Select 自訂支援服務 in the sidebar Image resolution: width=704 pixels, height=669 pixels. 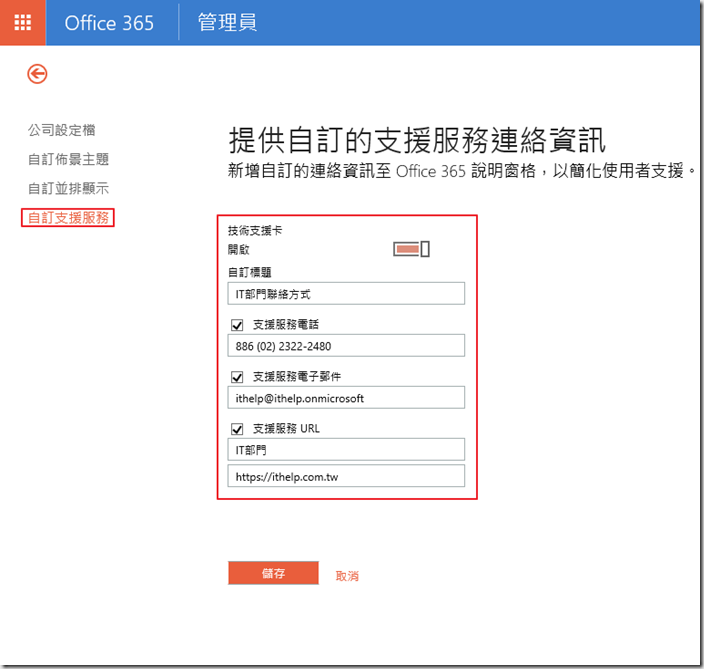pos(68,217)
